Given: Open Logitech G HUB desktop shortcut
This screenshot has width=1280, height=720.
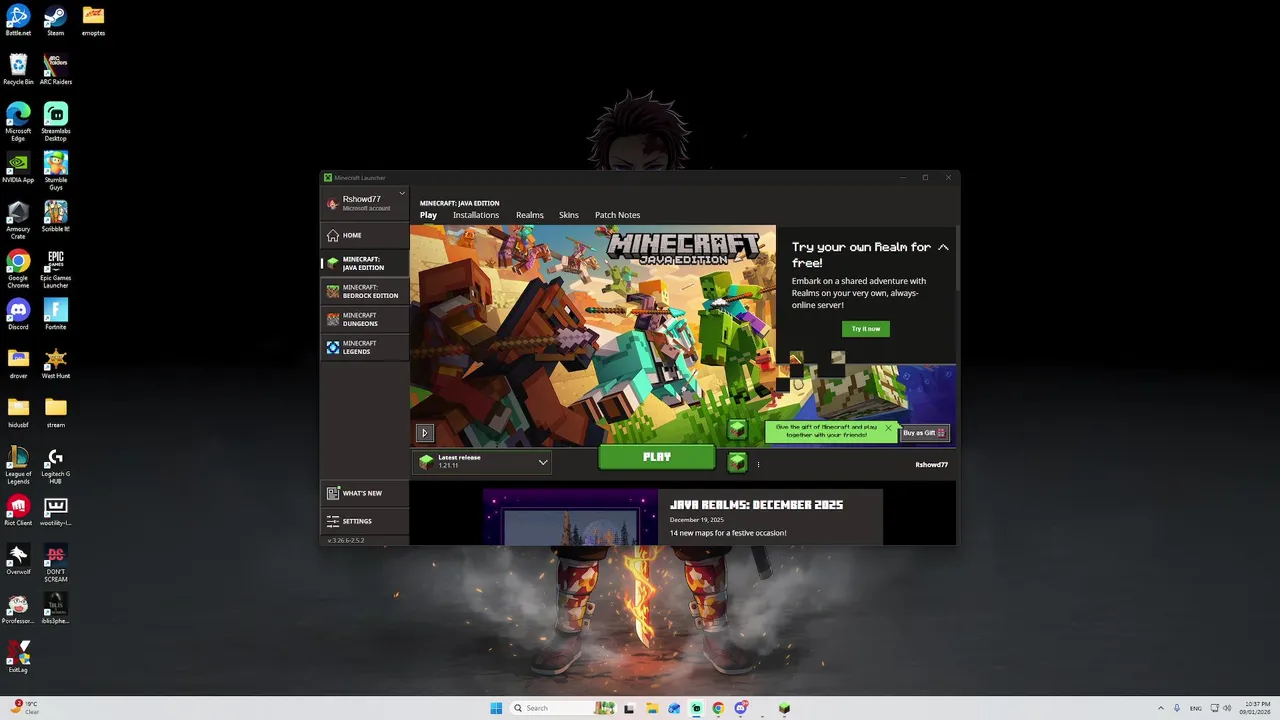Looking at the screenshot, I should (x=56, y=465).
